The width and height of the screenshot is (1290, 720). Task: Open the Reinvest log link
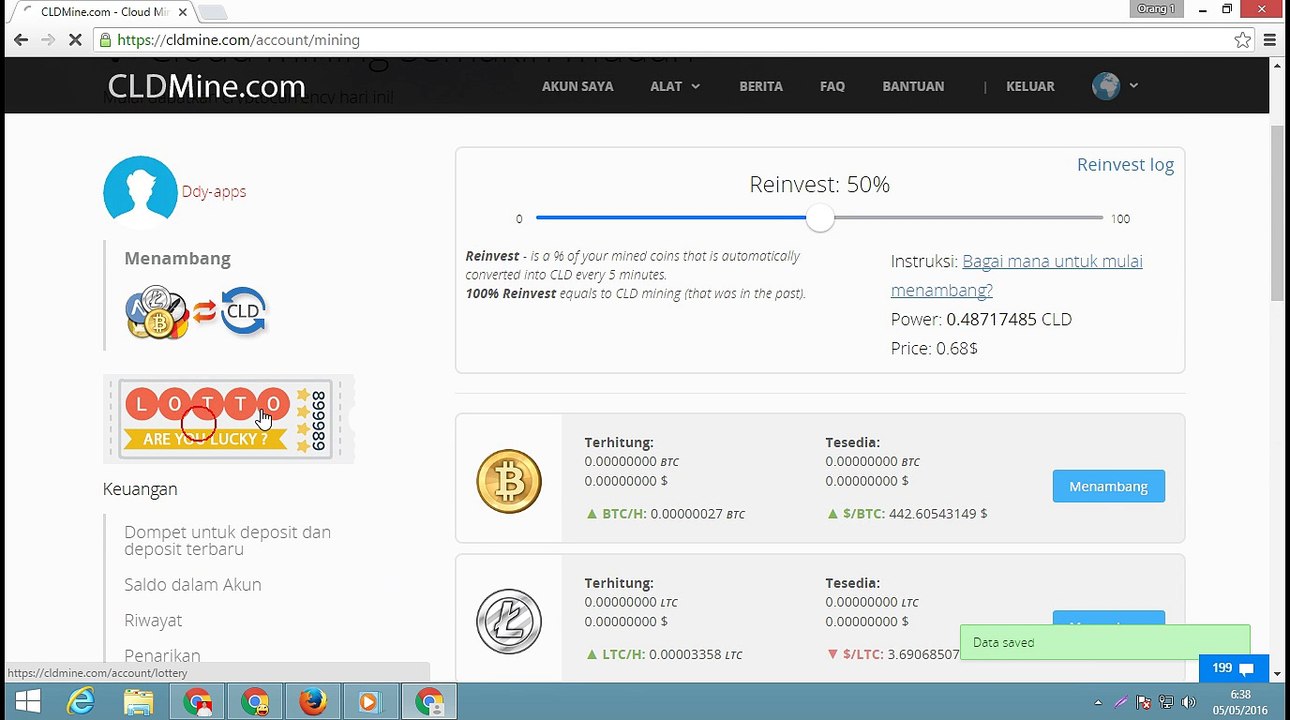pyautogui.click(x=1125, y=165)
